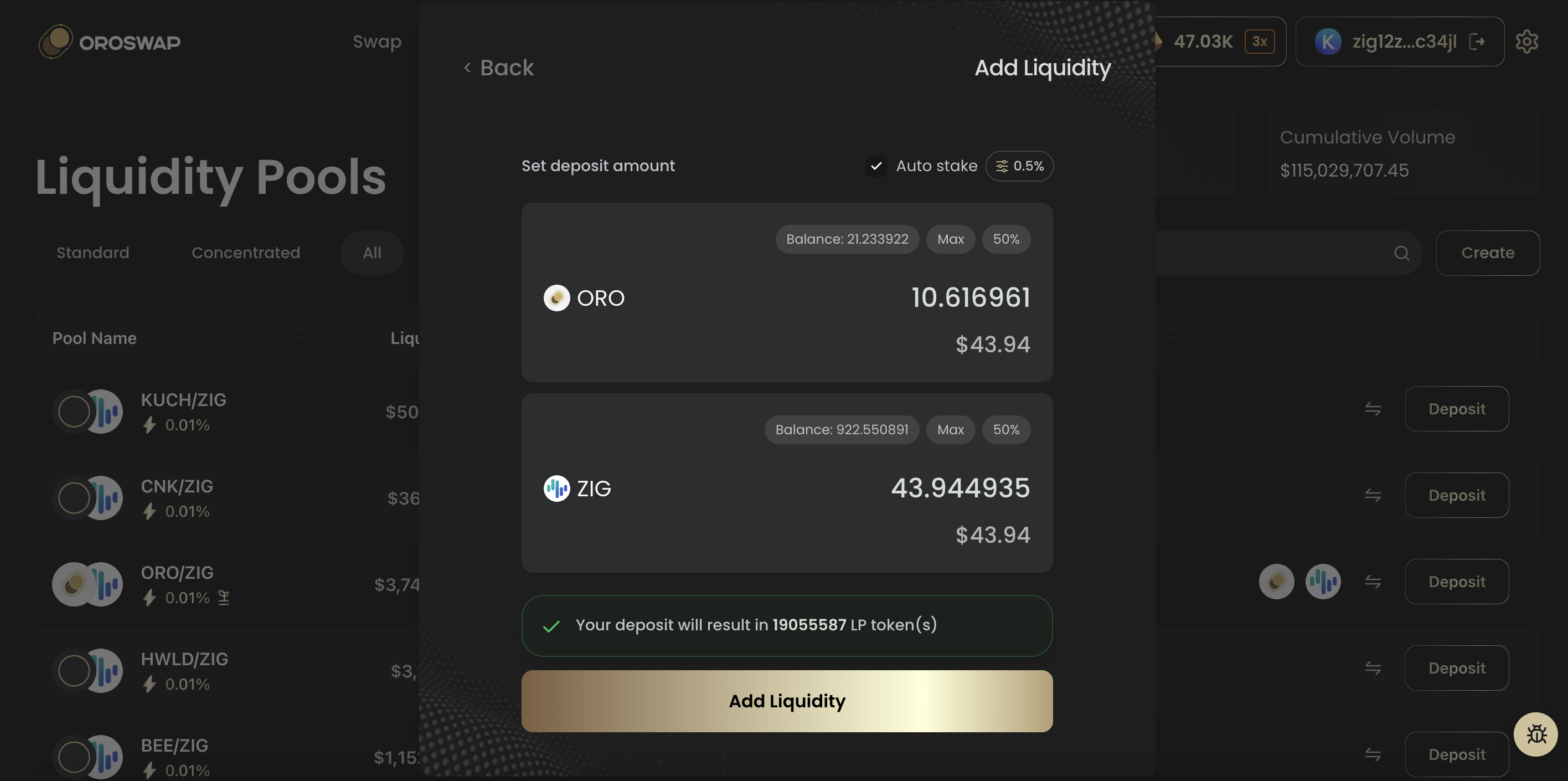Click 50% quick-fill for the ZIG balance

coord(1005,430)
